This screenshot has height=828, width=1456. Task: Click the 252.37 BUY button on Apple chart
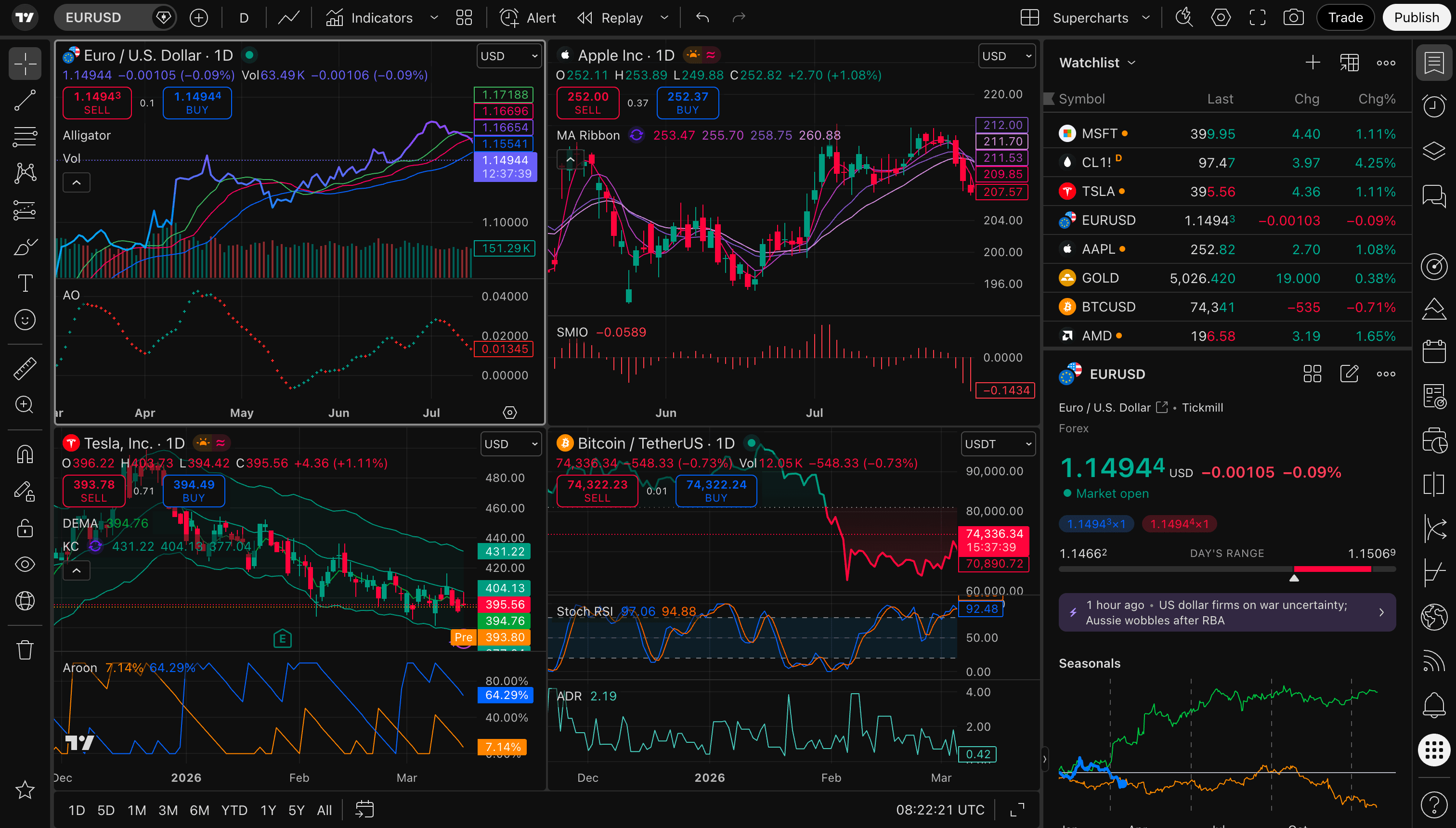[687, 103]
